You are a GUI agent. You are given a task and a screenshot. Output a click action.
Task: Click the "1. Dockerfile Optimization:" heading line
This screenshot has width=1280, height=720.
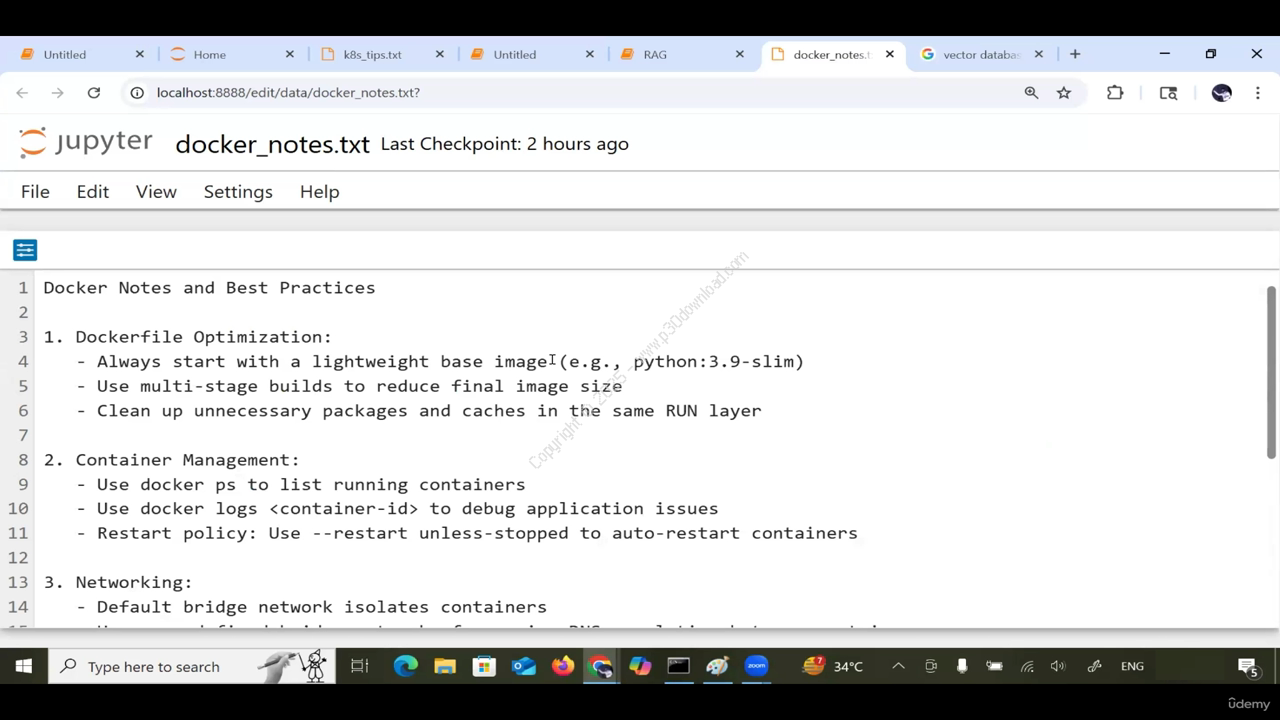(x=187, y=337)
